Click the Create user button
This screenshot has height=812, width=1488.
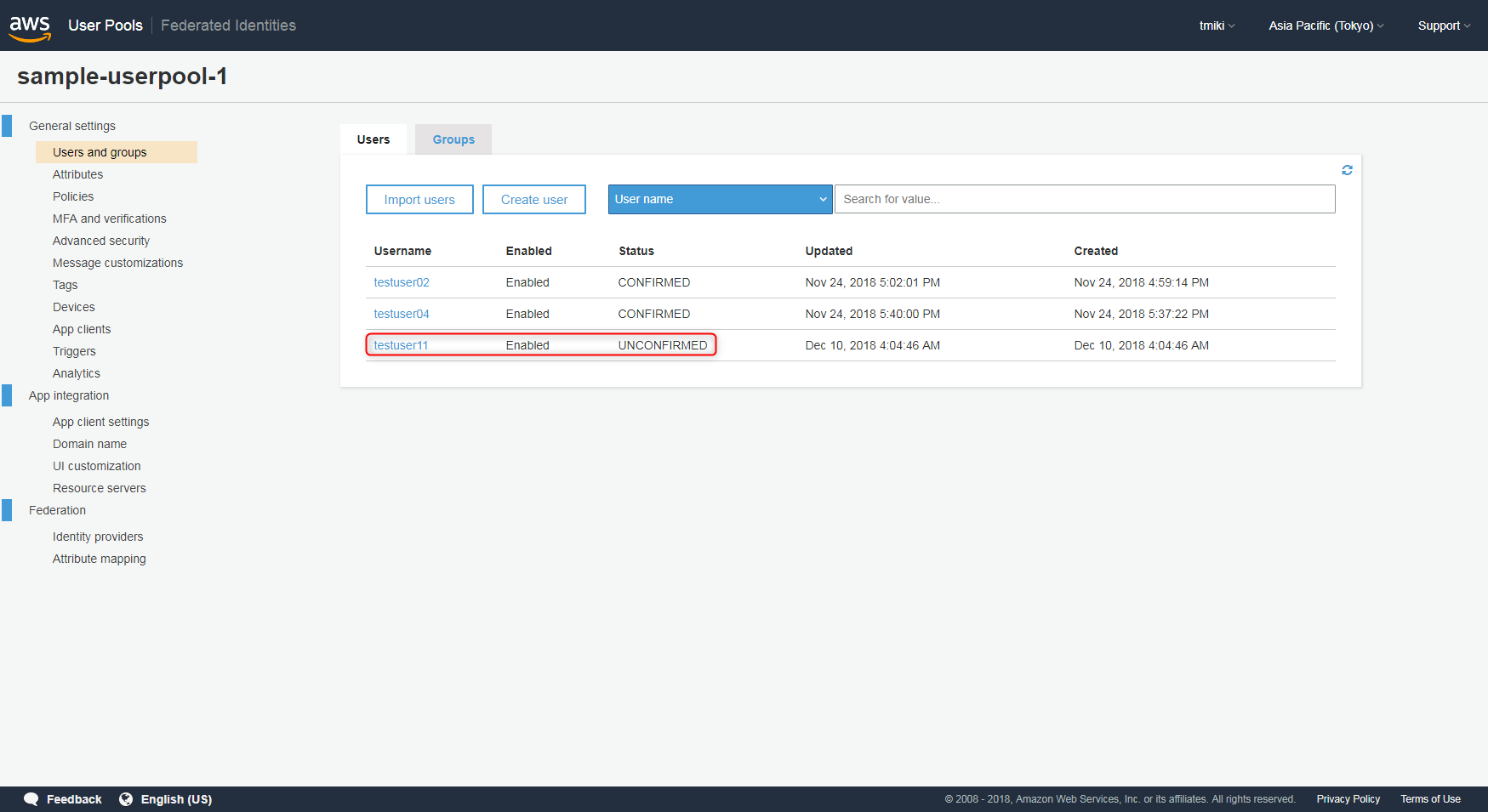[533, 199]
